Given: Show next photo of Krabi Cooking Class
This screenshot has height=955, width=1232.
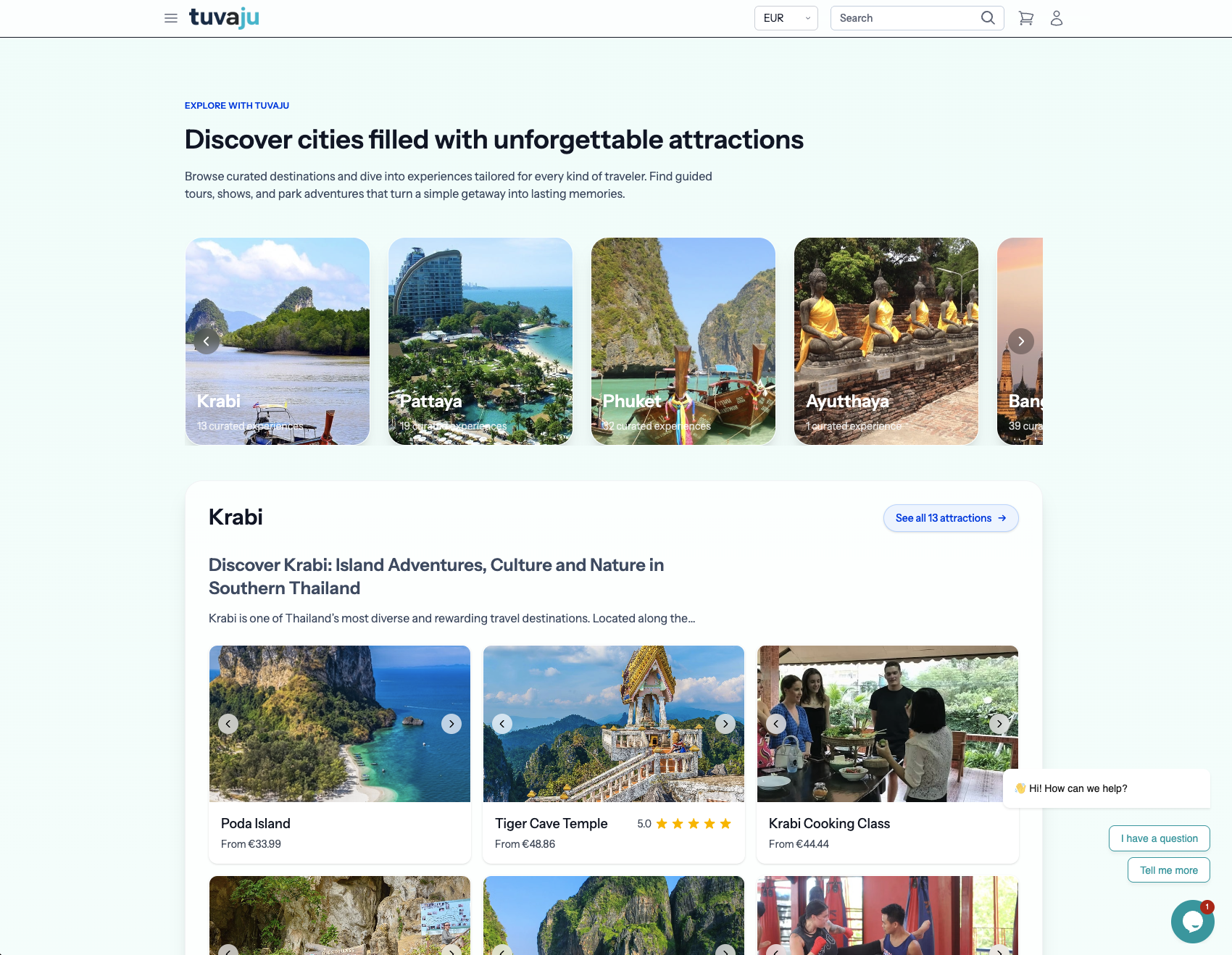Looking at the screenshot, I should click(x=999, y=724).
